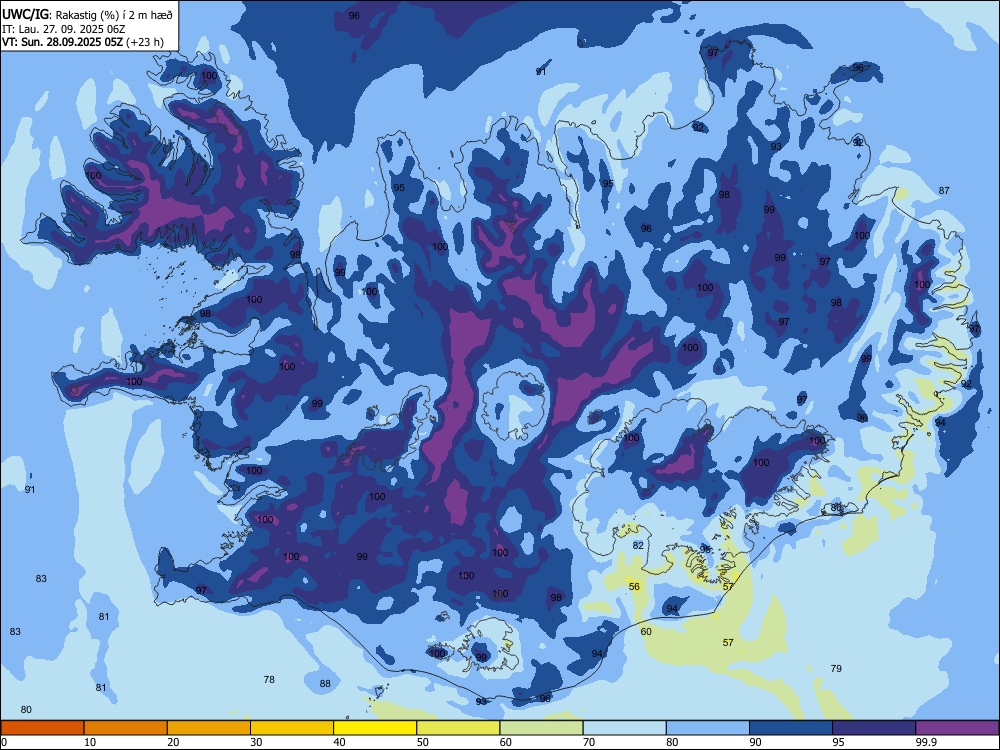Click the legend label '0'

4,742
